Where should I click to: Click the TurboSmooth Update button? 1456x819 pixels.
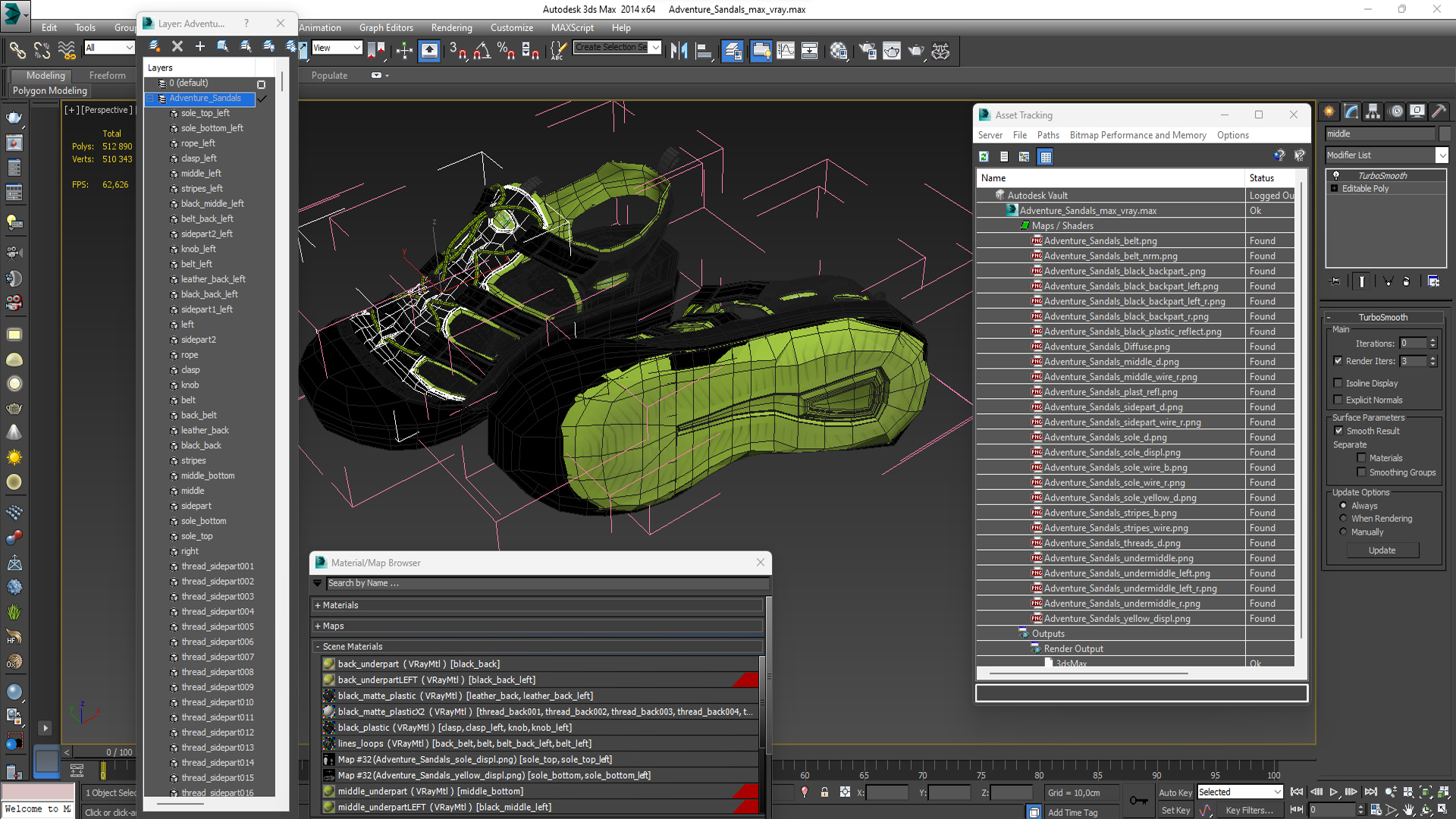click(1382, 551)
